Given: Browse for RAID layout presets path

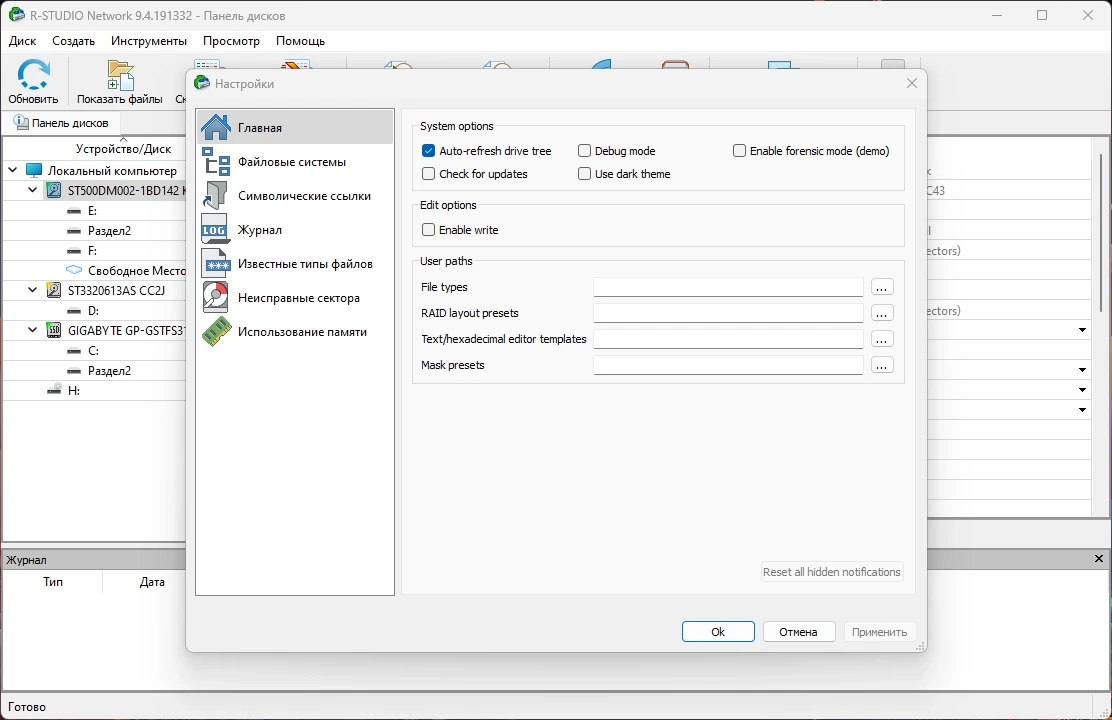Looking at the screenshot, I should 882,313.
